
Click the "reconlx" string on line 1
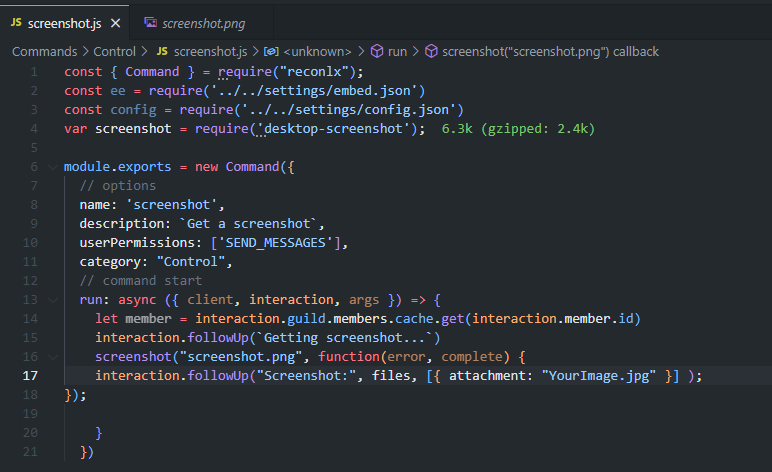(x=314, y=72)
